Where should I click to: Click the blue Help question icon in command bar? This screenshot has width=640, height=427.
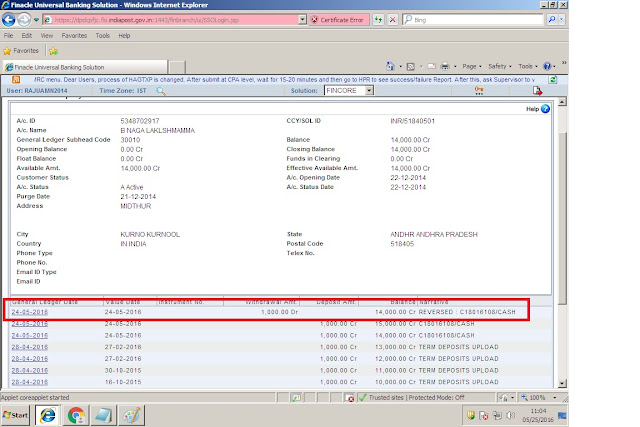click(x=547, y=66)
